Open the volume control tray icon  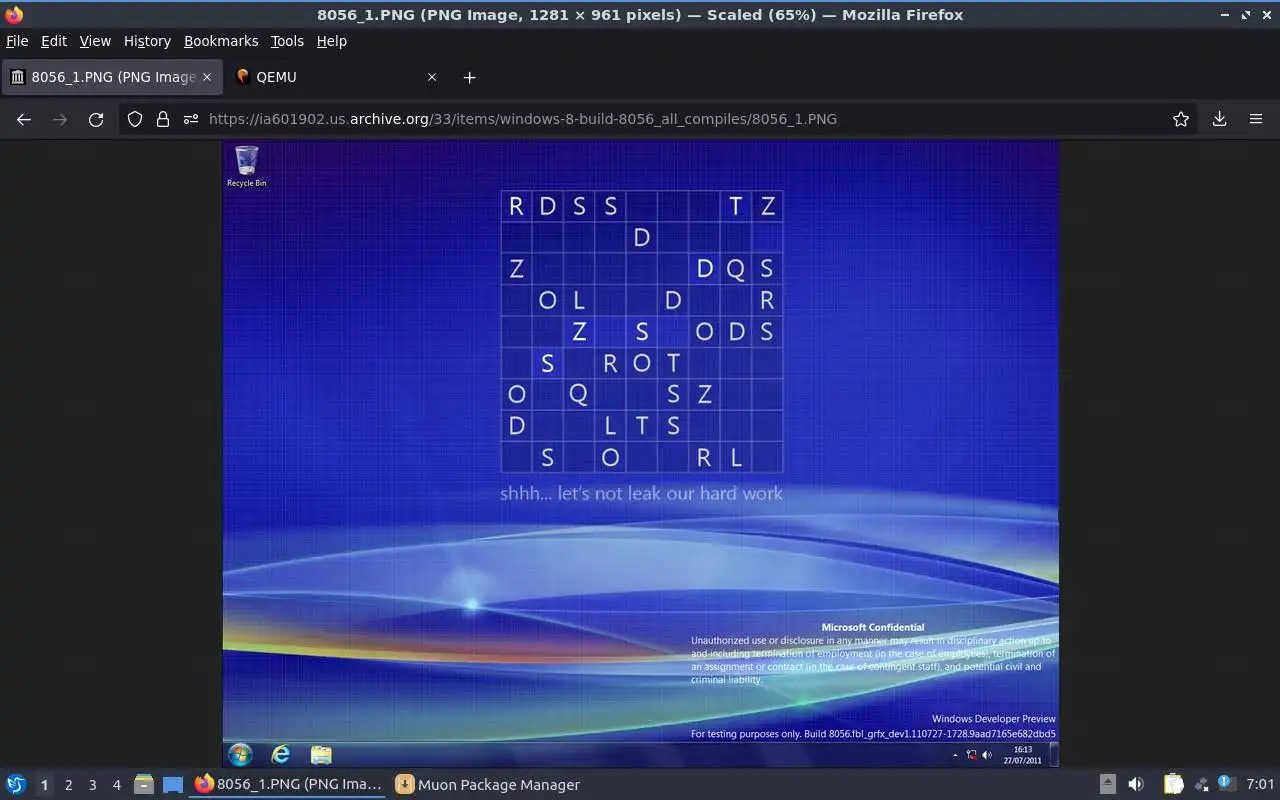coord(1136,785)
